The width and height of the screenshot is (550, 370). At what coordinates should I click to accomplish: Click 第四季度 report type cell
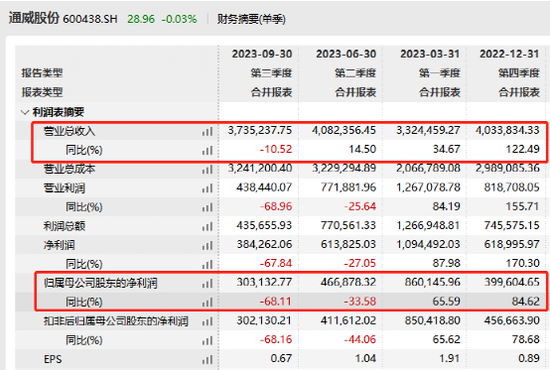519,73
